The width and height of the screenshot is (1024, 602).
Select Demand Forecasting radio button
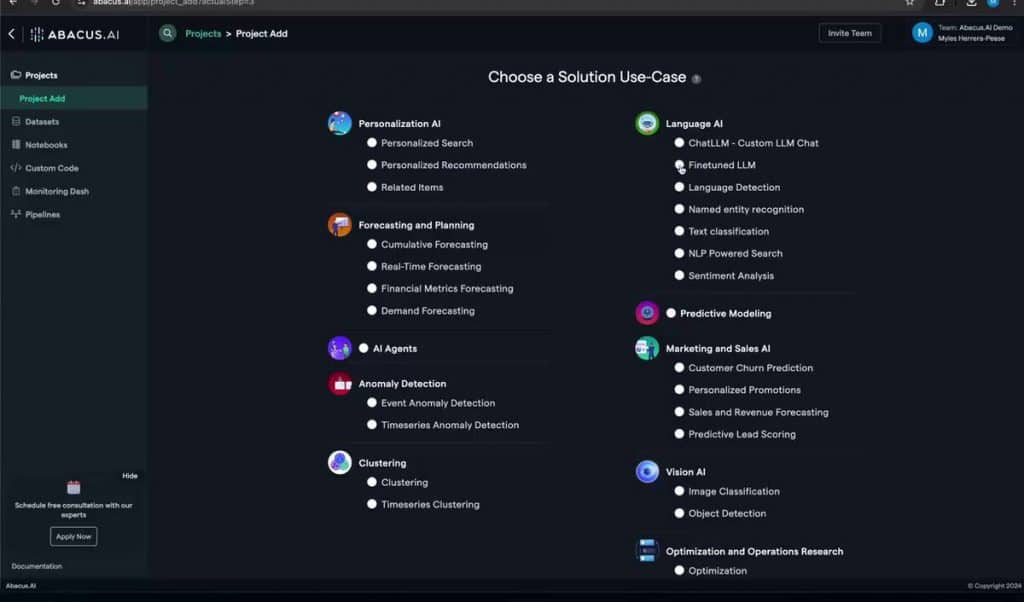click(372, 311)
